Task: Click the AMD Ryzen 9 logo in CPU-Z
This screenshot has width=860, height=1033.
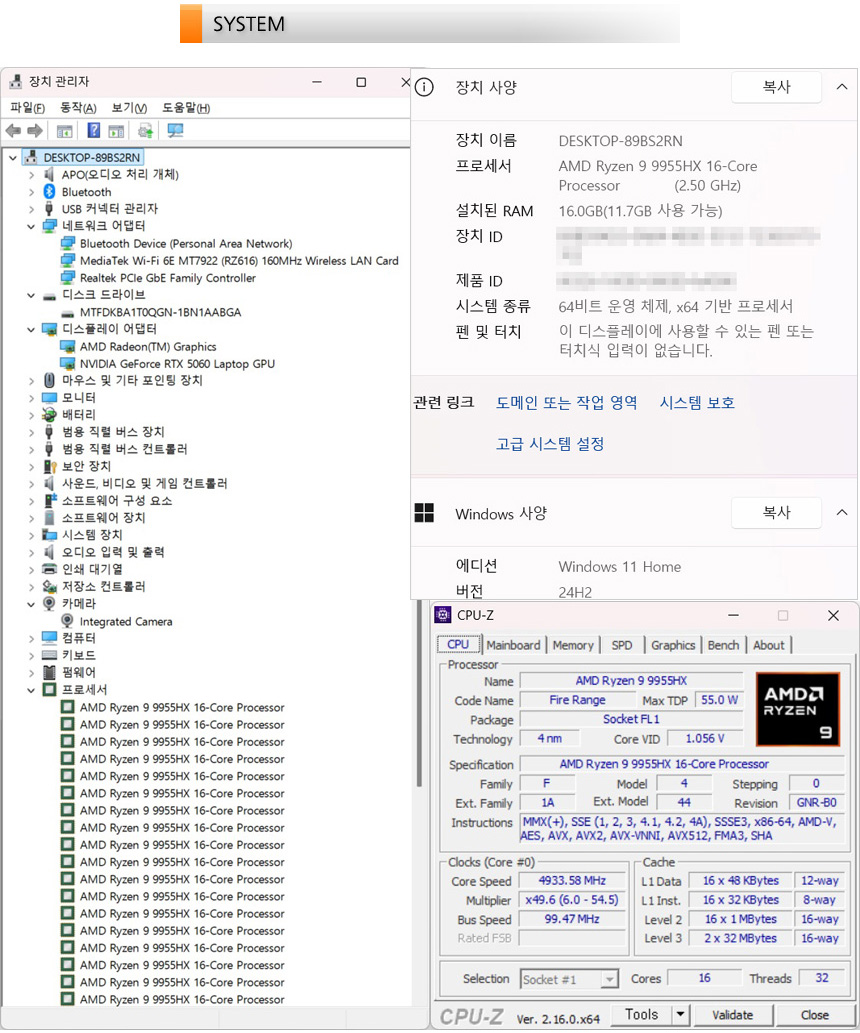Action: tap(798, 708)
